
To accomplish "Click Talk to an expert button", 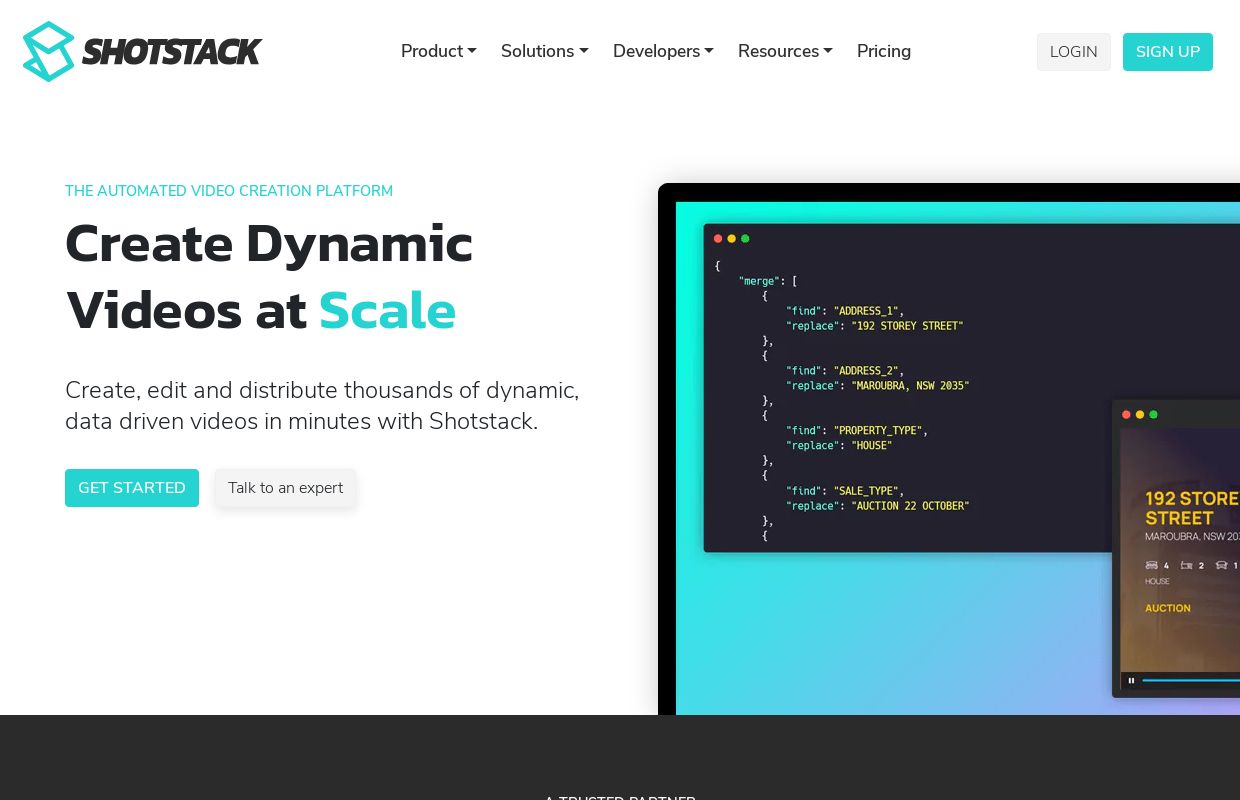I will pos(285,488).
